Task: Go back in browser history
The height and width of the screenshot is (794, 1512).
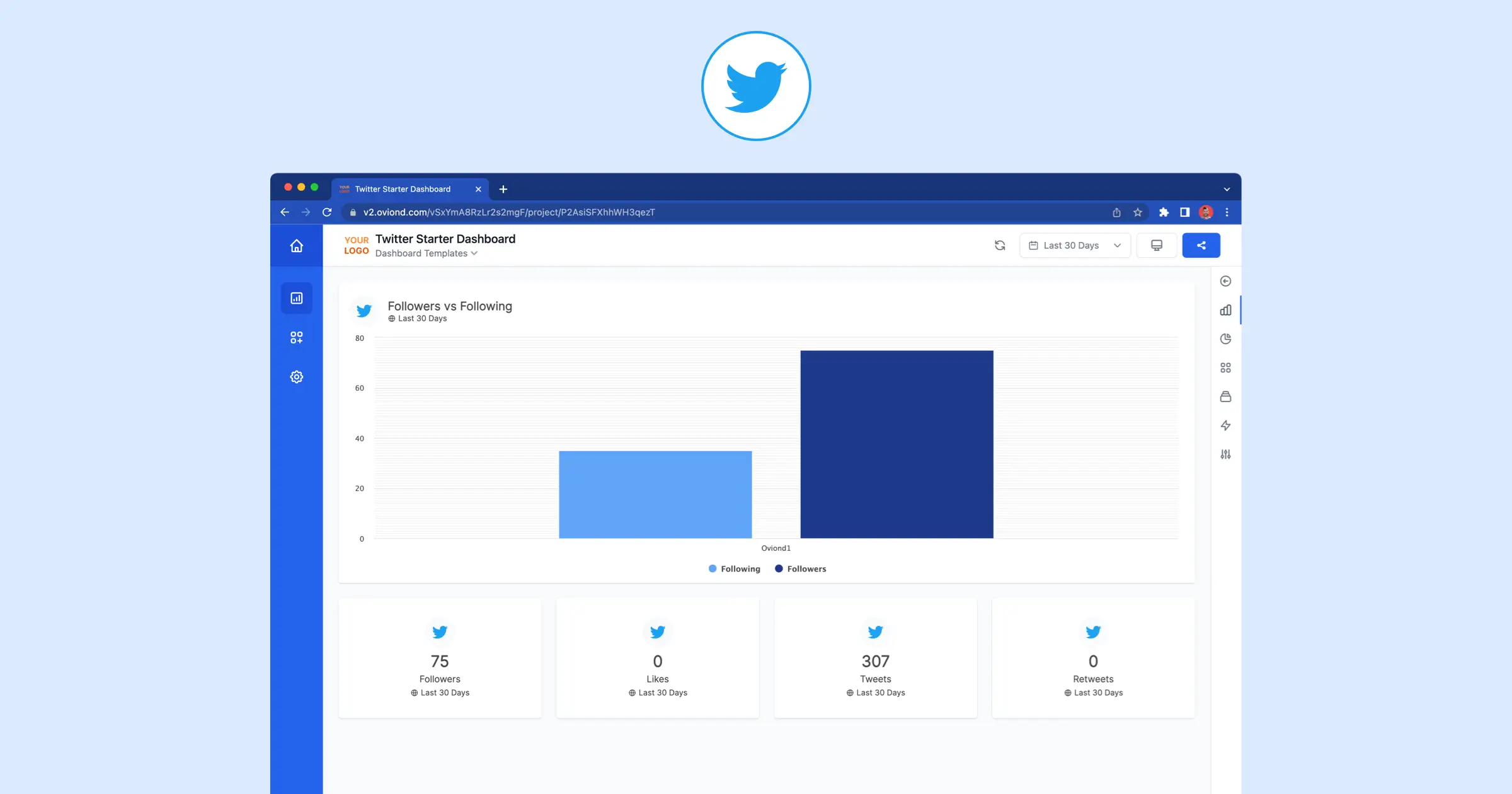Action: tap(285, 212)
